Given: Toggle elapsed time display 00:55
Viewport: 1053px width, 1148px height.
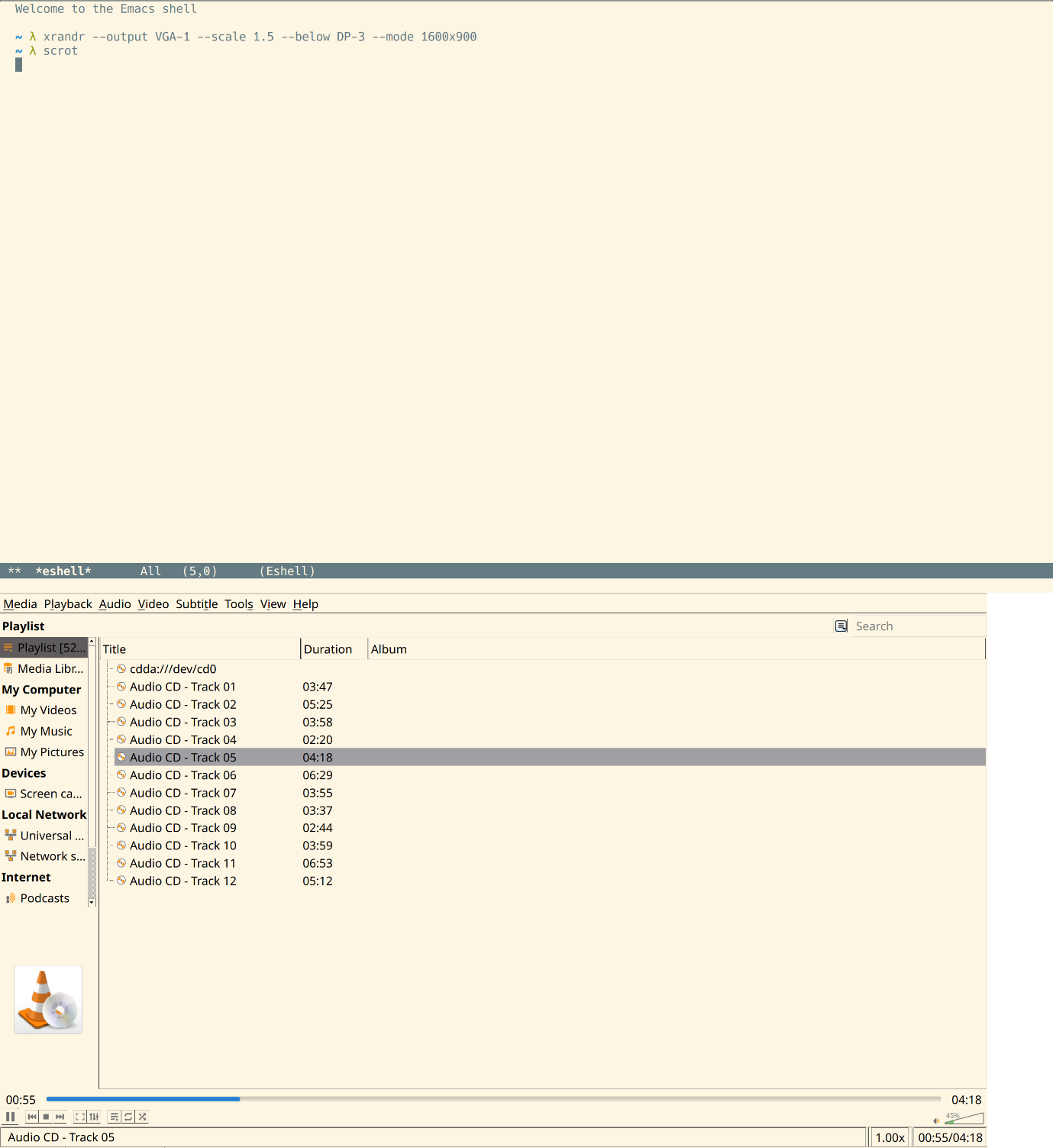Looking at the screenshot, I should 21,1100.
